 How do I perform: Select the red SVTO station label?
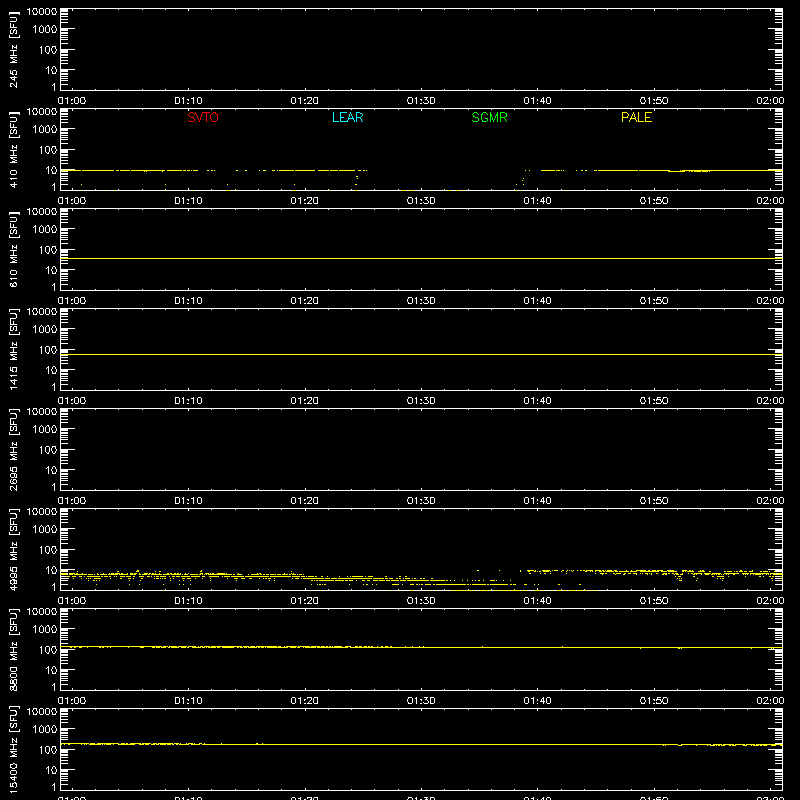coord(203,117)
